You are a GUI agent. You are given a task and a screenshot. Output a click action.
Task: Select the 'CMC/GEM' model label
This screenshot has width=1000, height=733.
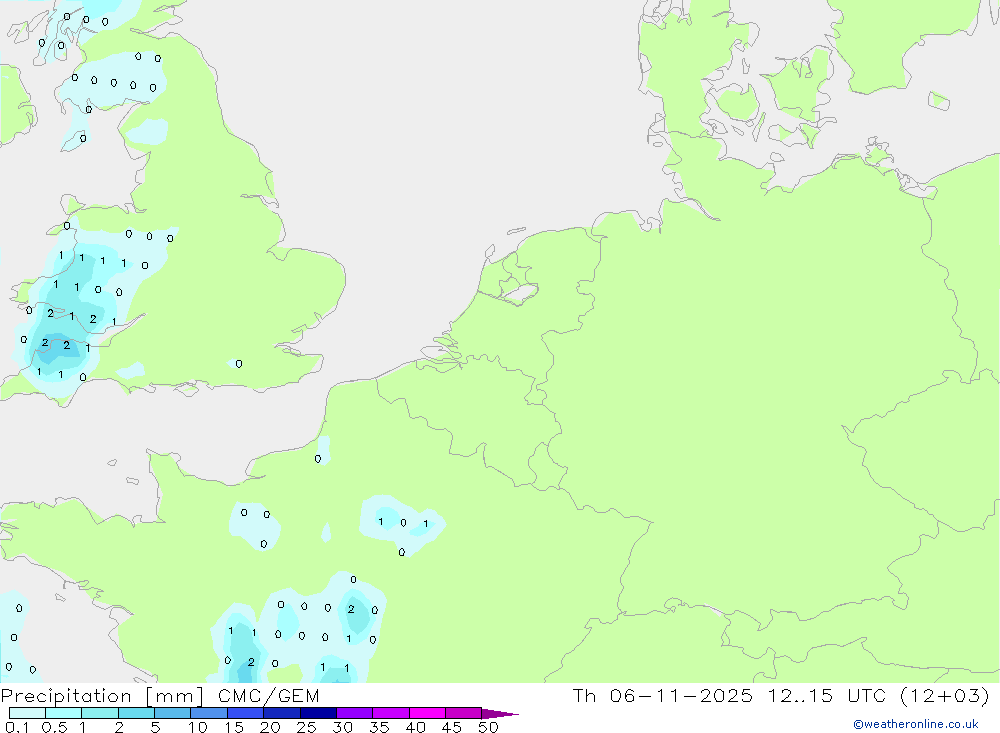[268, 696]
